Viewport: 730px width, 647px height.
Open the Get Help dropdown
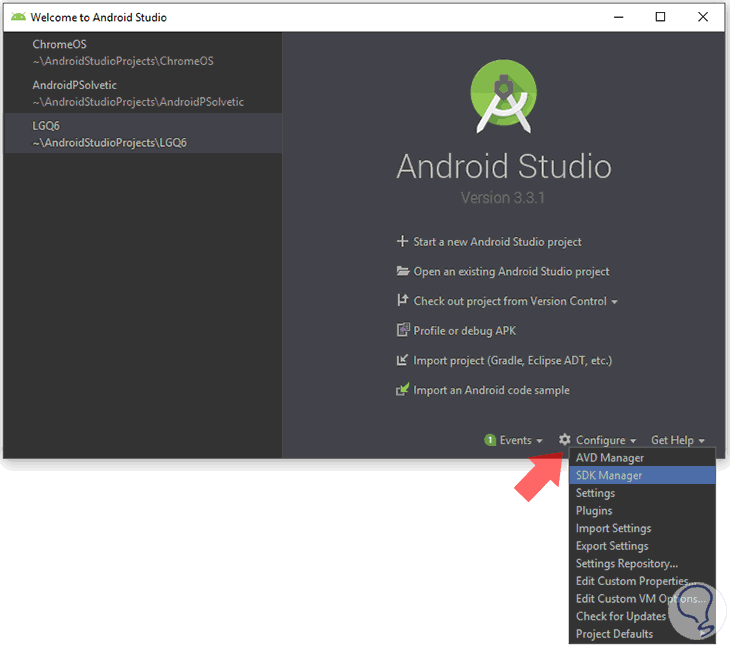pos(678,440)
